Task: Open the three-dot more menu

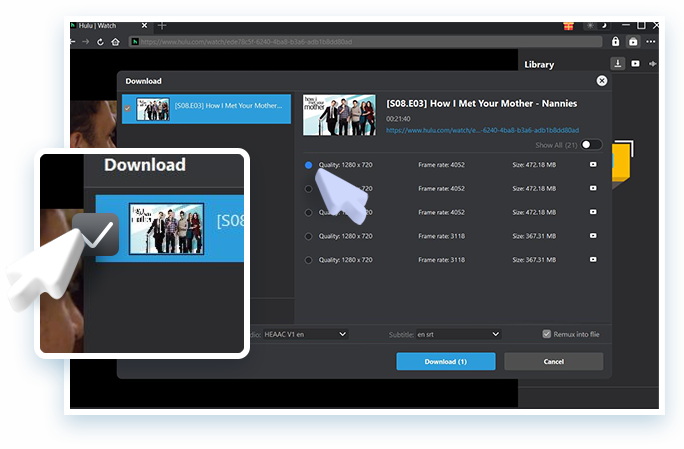Action: coord(651,42)
